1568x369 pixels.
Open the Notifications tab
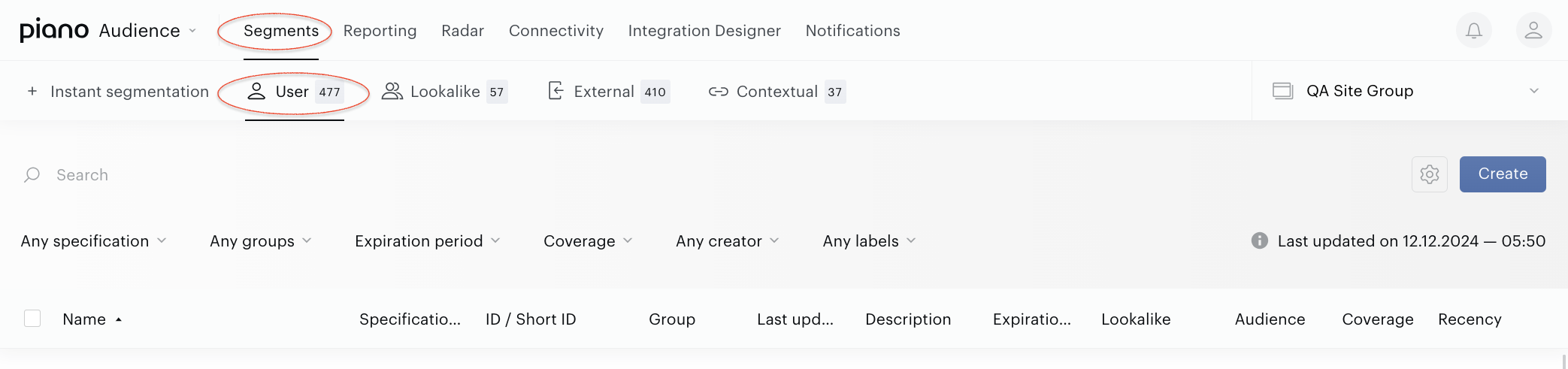click(852, 31)
